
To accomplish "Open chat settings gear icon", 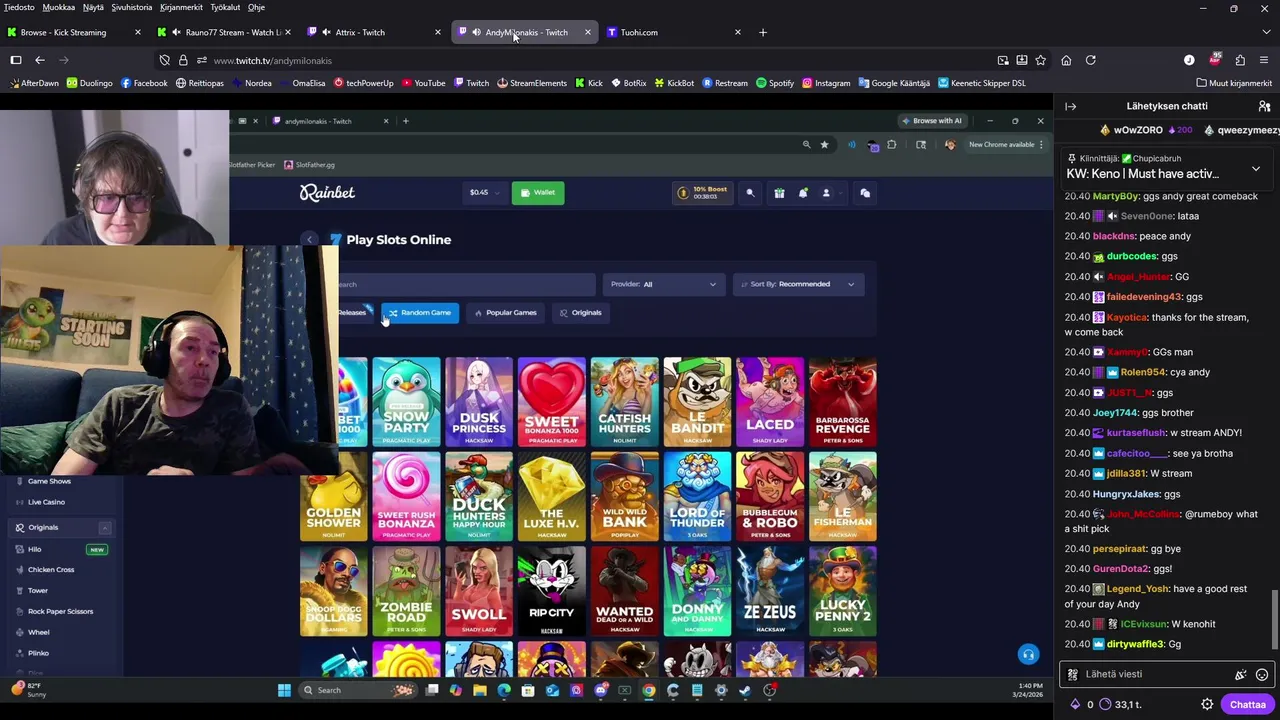I will click(1207, 704).
